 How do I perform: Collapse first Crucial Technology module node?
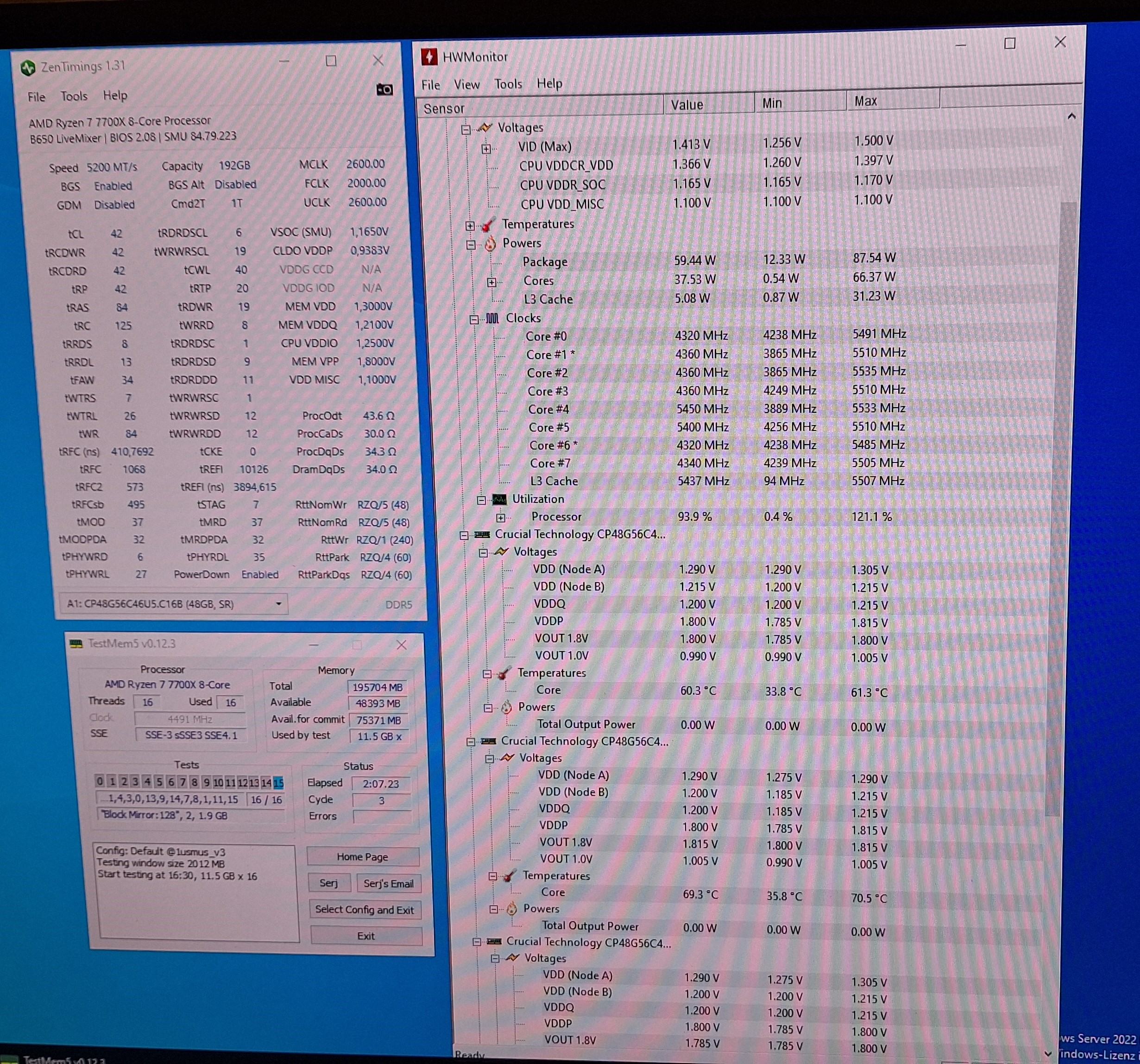(464, 535)
